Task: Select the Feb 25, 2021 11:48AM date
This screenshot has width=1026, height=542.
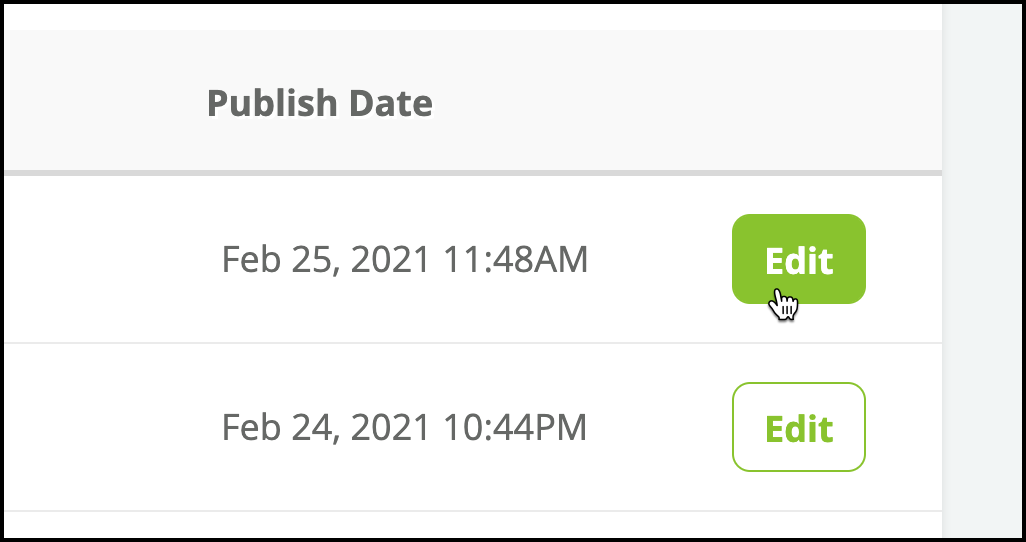Action: [x=404, y=259]
